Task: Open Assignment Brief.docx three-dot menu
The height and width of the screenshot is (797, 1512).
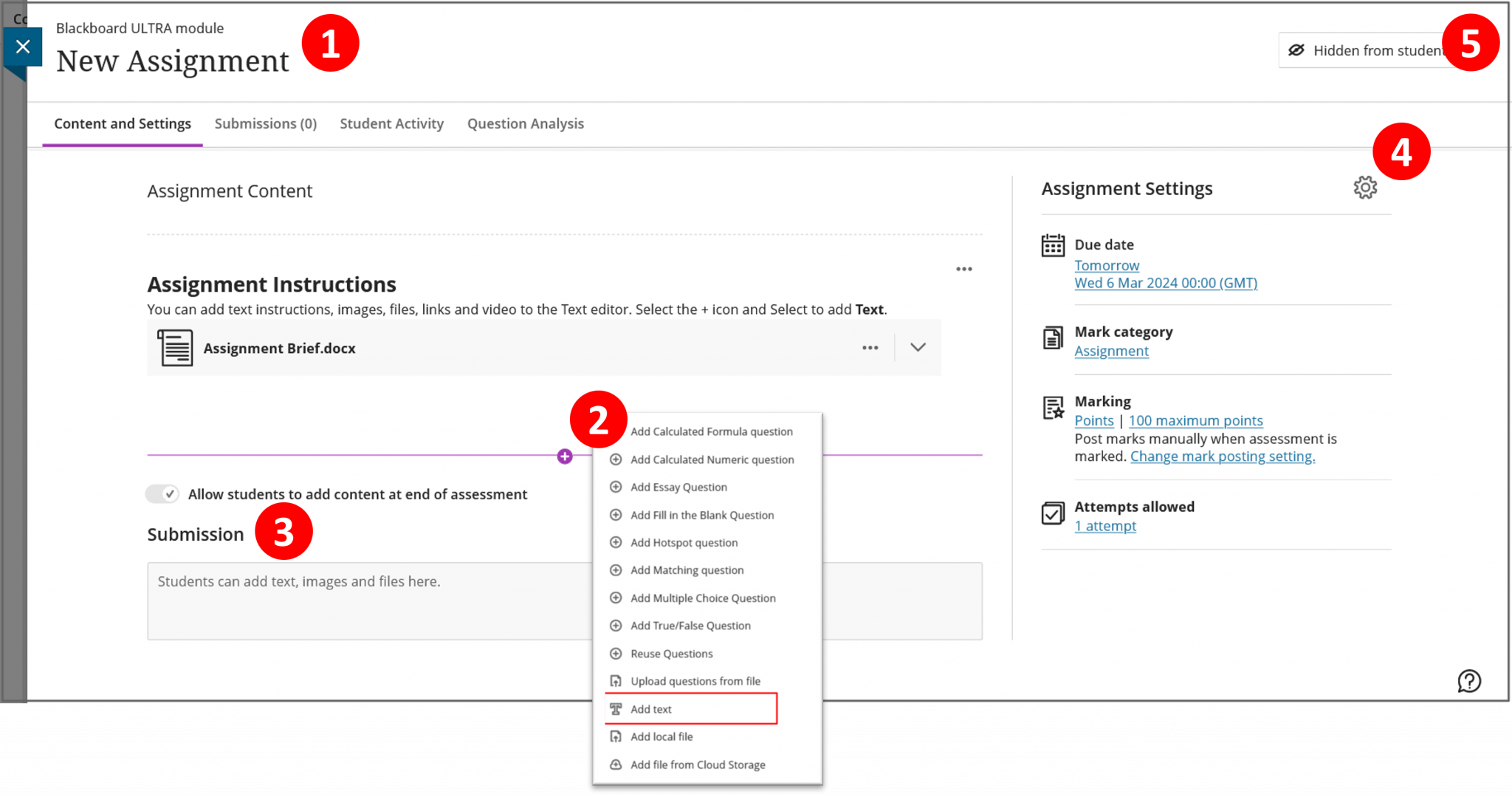Action: 870,348
